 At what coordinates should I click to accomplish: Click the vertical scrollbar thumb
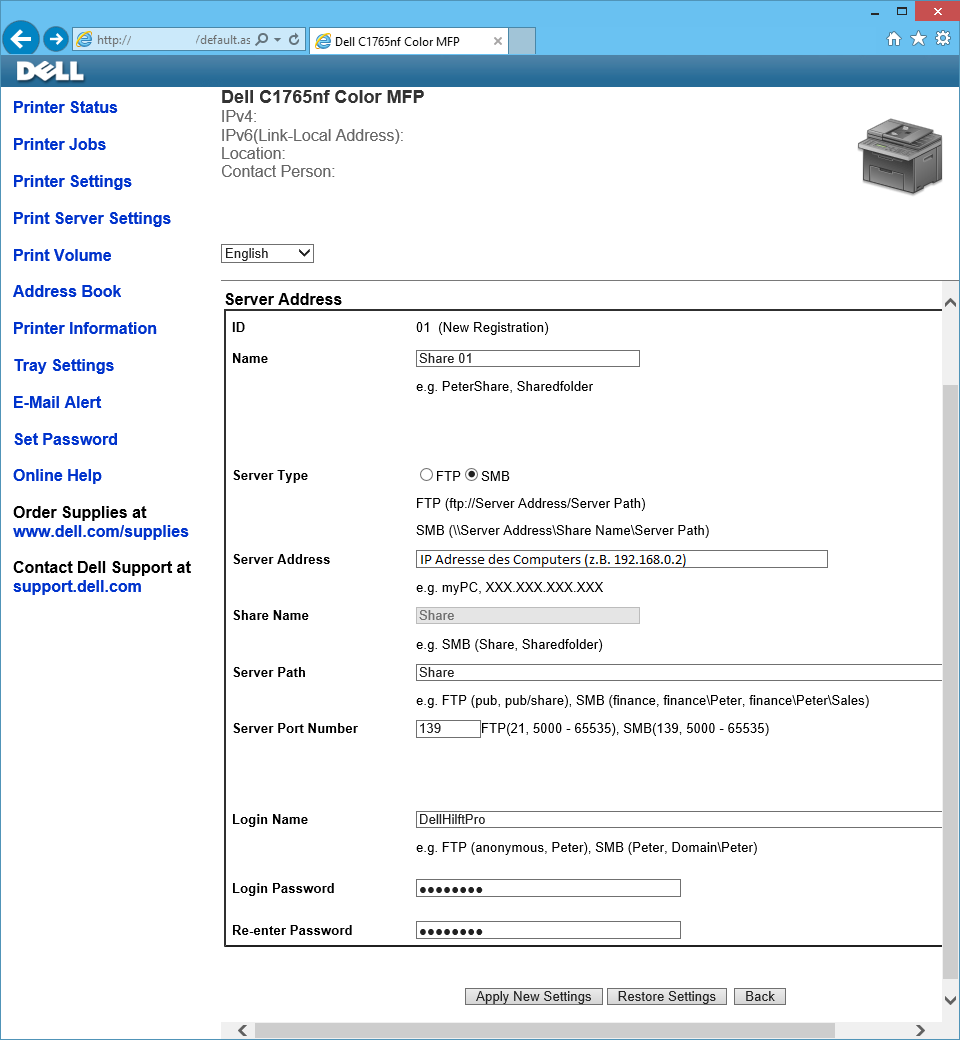click(950, 681)
